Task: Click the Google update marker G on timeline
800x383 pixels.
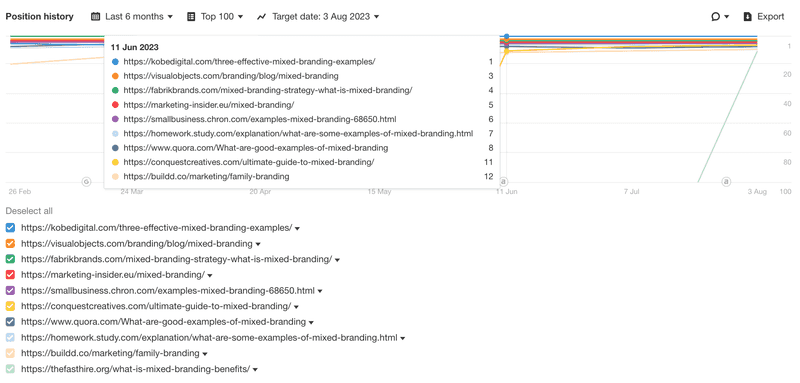Action: tap(86, 182)
